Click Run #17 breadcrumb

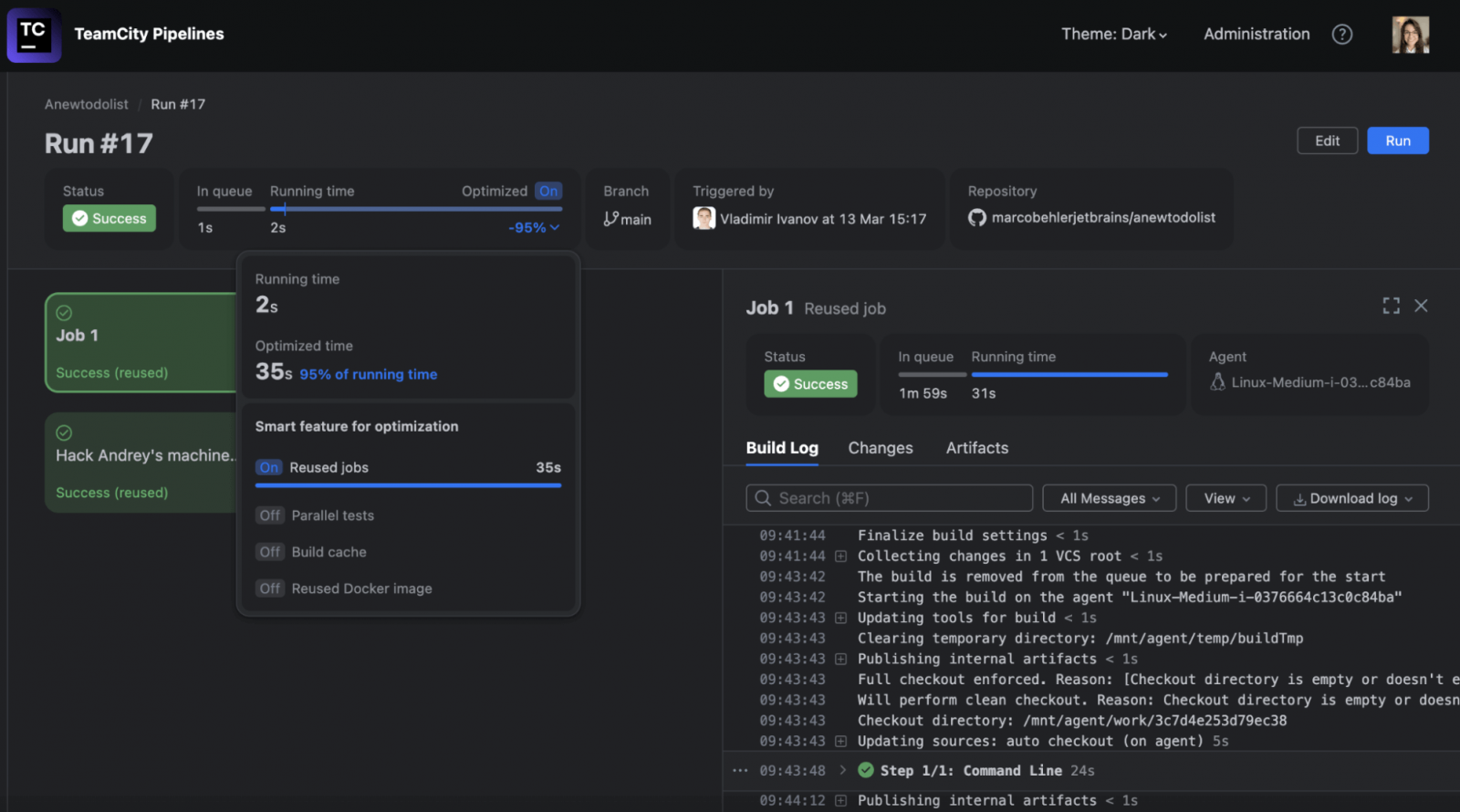(178, 104)
